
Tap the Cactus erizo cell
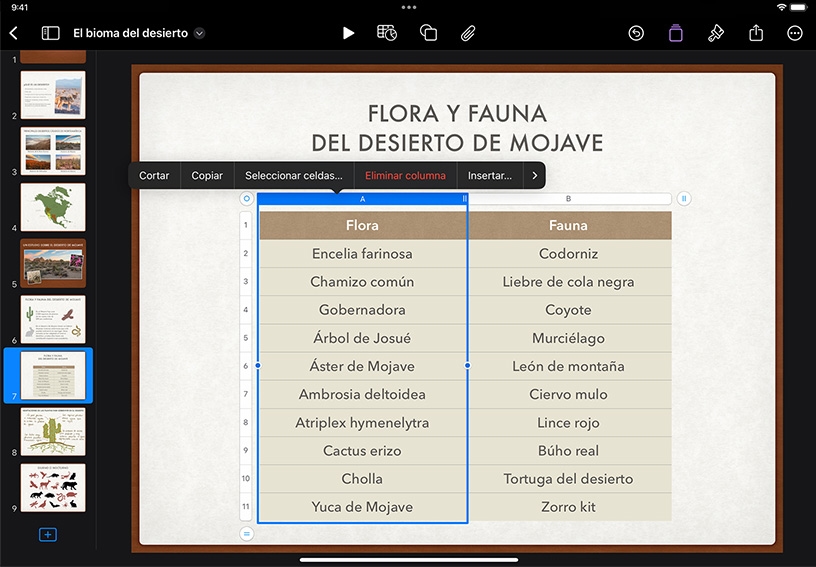tap(363, 450)
